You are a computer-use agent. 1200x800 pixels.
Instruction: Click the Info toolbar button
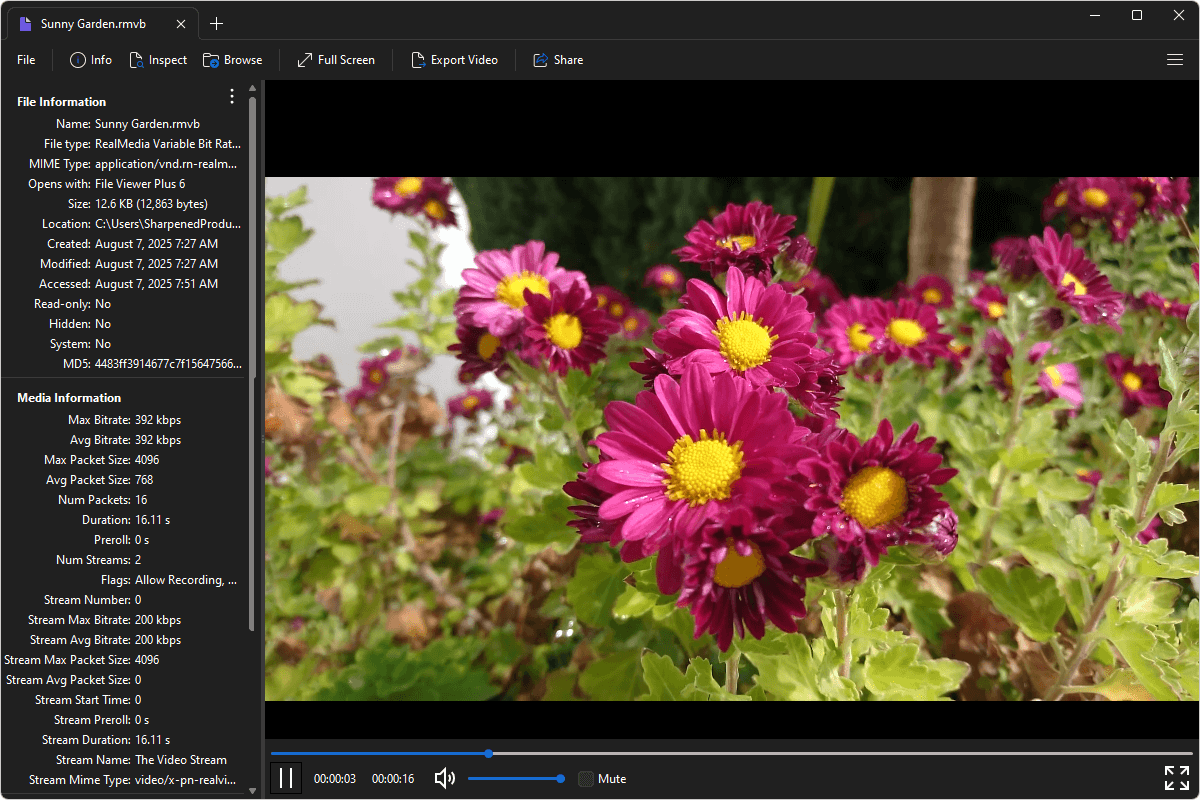click(x=91, y=60)
